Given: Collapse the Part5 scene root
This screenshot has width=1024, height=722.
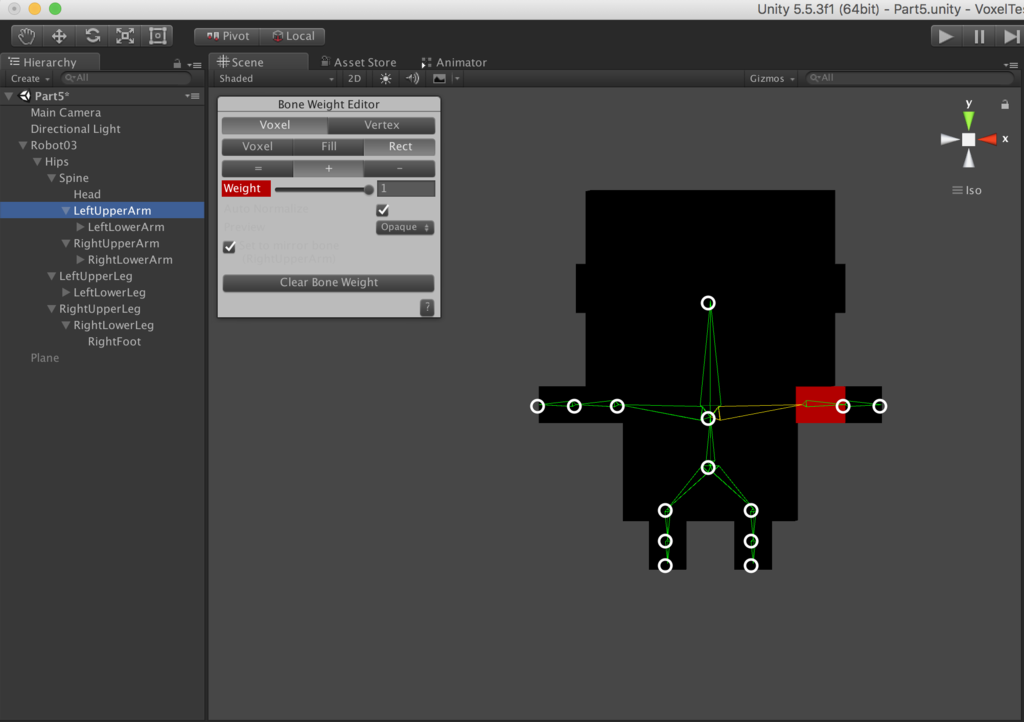Looking at the screenshot, I should point(8,96).
